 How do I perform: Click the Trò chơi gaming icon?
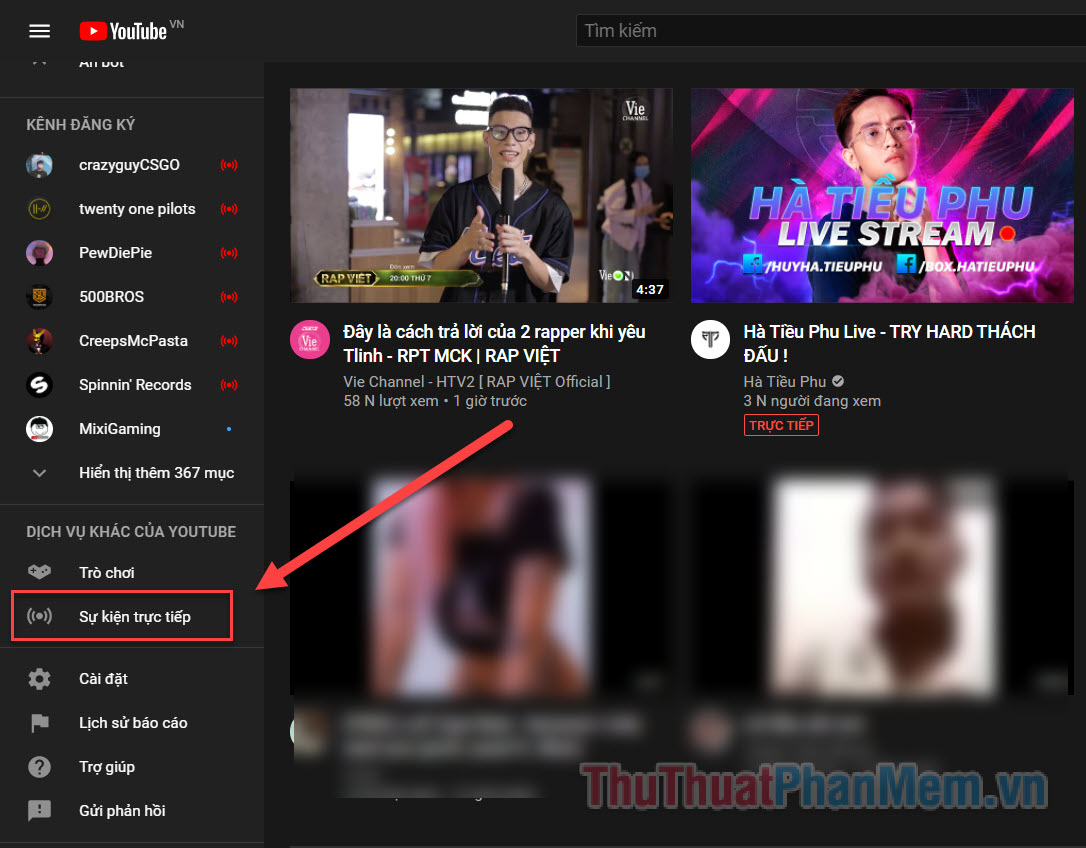pyautogui.click(x=39, y=572)
